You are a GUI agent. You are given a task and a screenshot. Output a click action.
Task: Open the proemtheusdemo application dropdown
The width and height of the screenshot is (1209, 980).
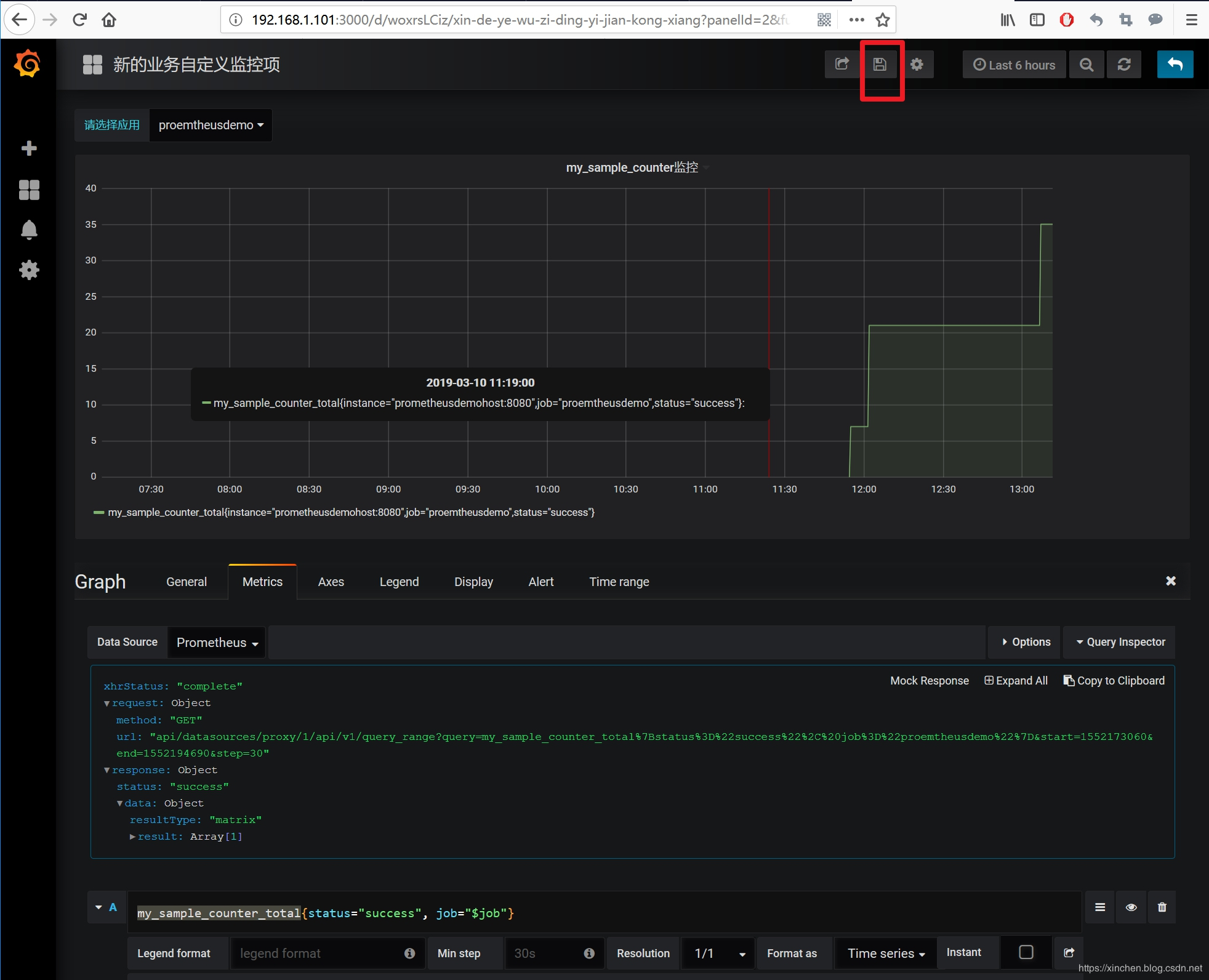(x=211, y=125)
